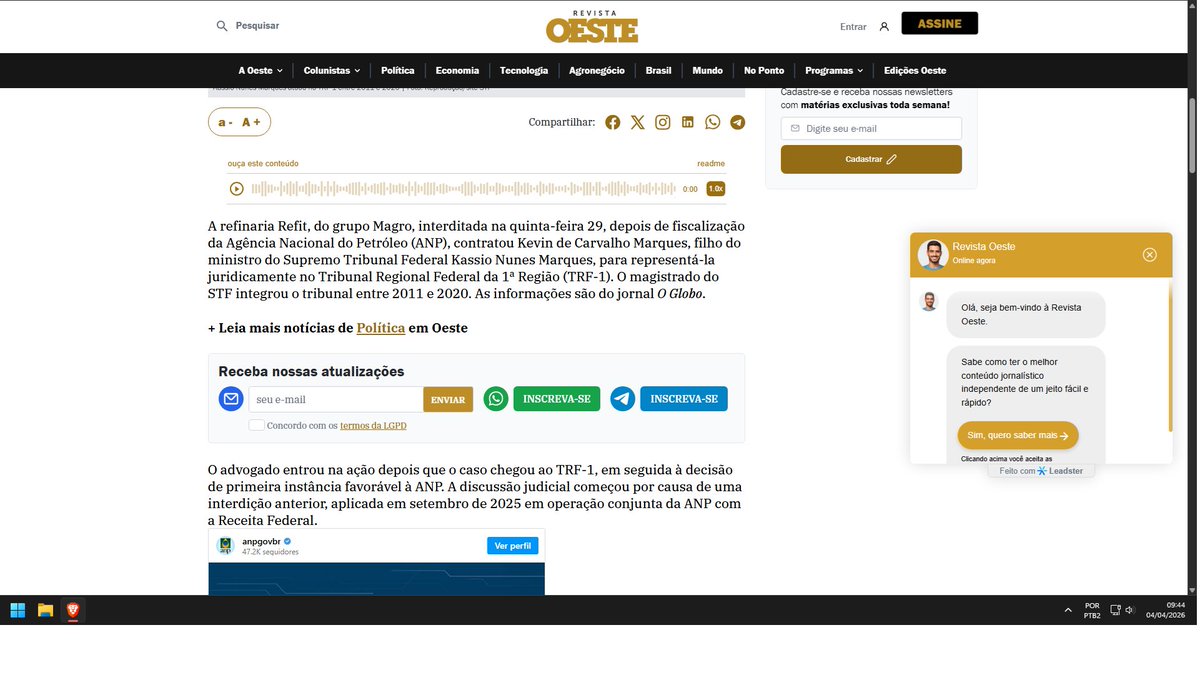Focus newsletter 'Digite seu e-mail' field

coord(871,128)
